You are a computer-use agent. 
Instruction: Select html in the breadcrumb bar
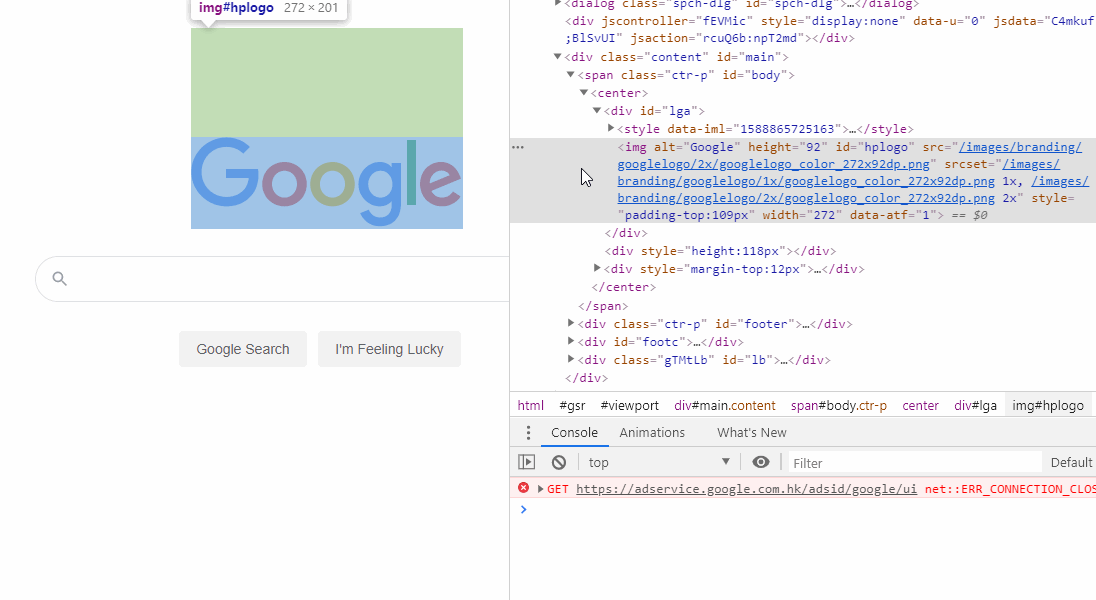[531, 406]
